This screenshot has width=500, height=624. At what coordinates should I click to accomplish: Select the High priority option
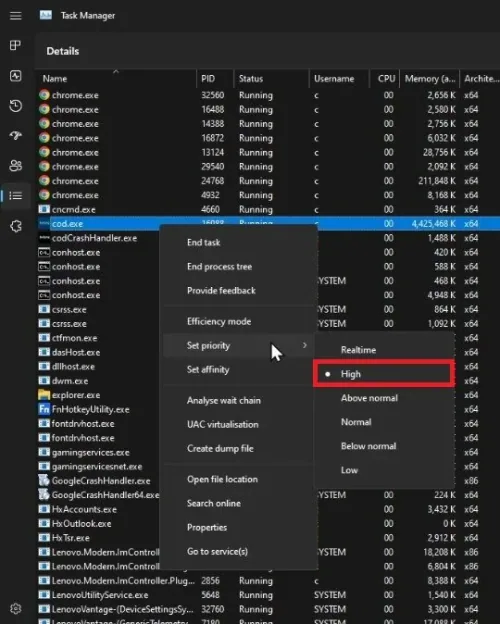click(384, 374)
